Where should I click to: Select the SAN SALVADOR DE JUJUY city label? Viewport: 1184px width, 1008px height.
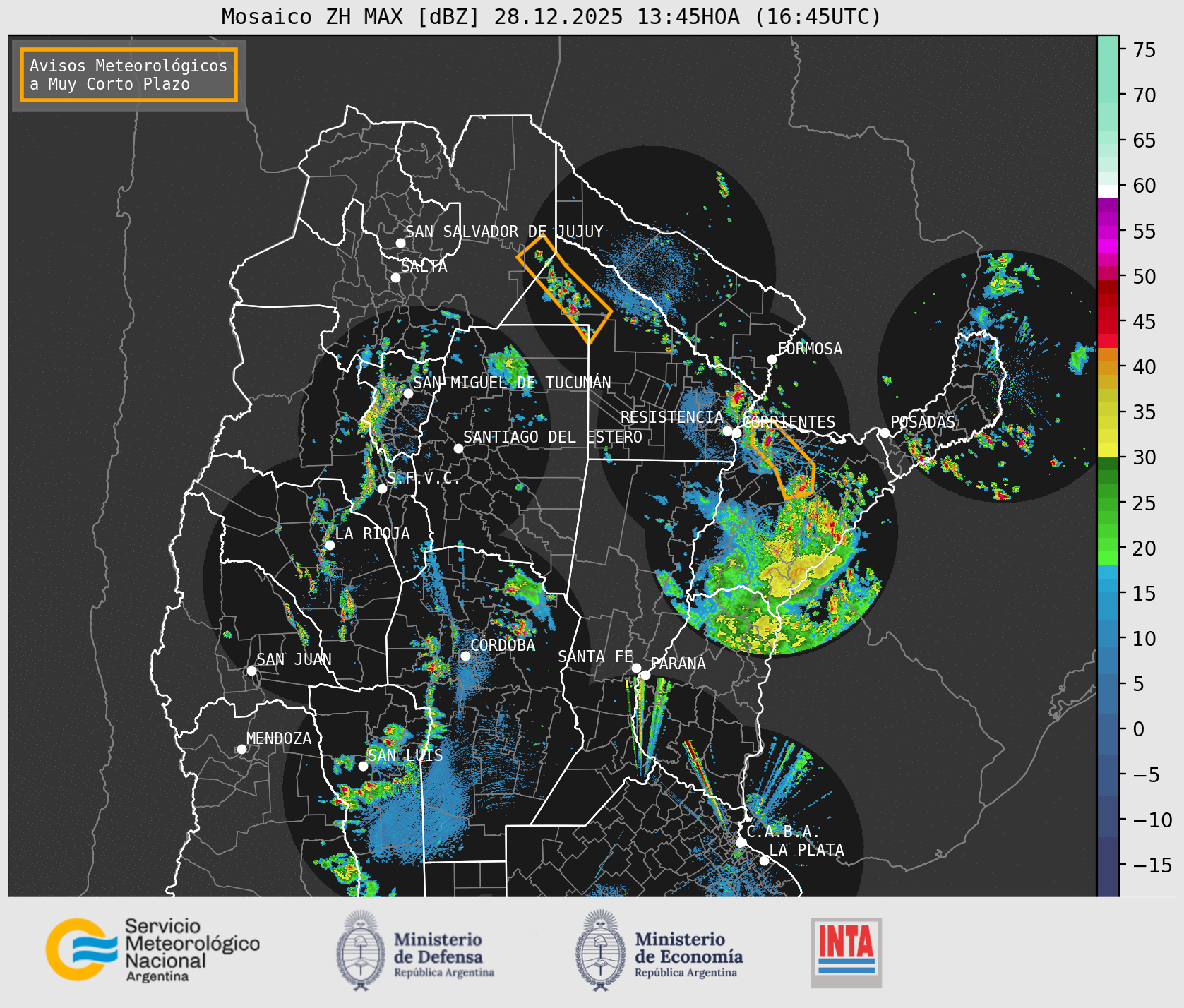[x=504, y=232]
